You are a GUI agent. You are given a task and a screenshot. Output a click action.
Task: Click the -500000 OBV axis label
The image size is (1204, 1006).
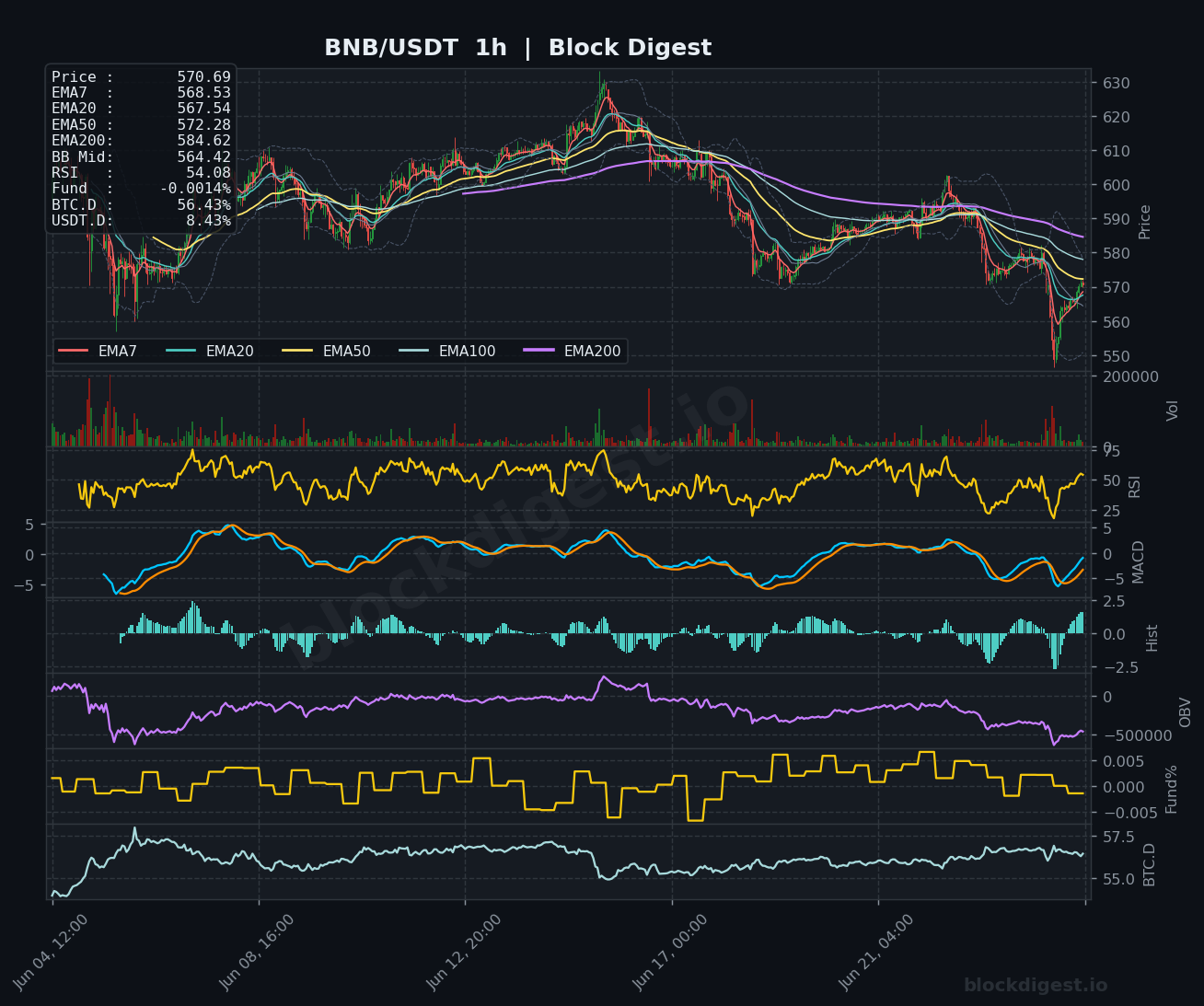(x=1138, y=735)
